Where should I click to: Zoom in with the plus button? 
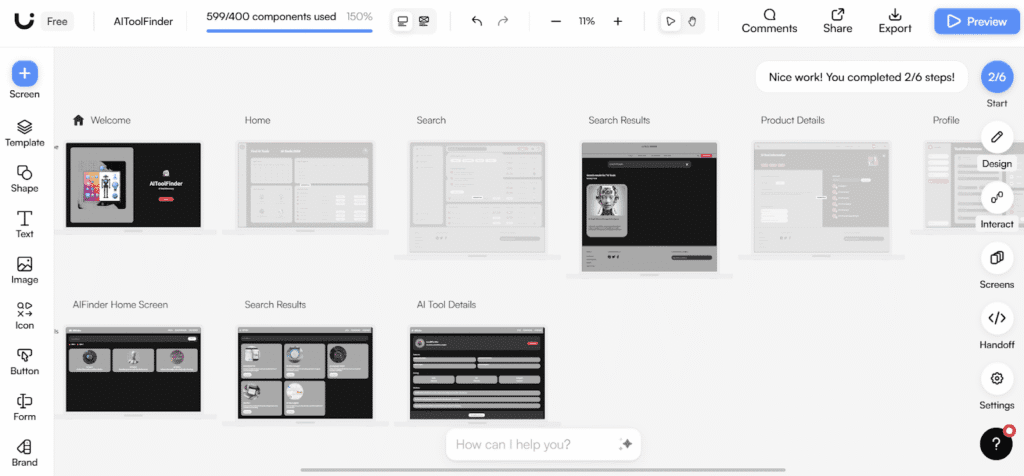617,21
